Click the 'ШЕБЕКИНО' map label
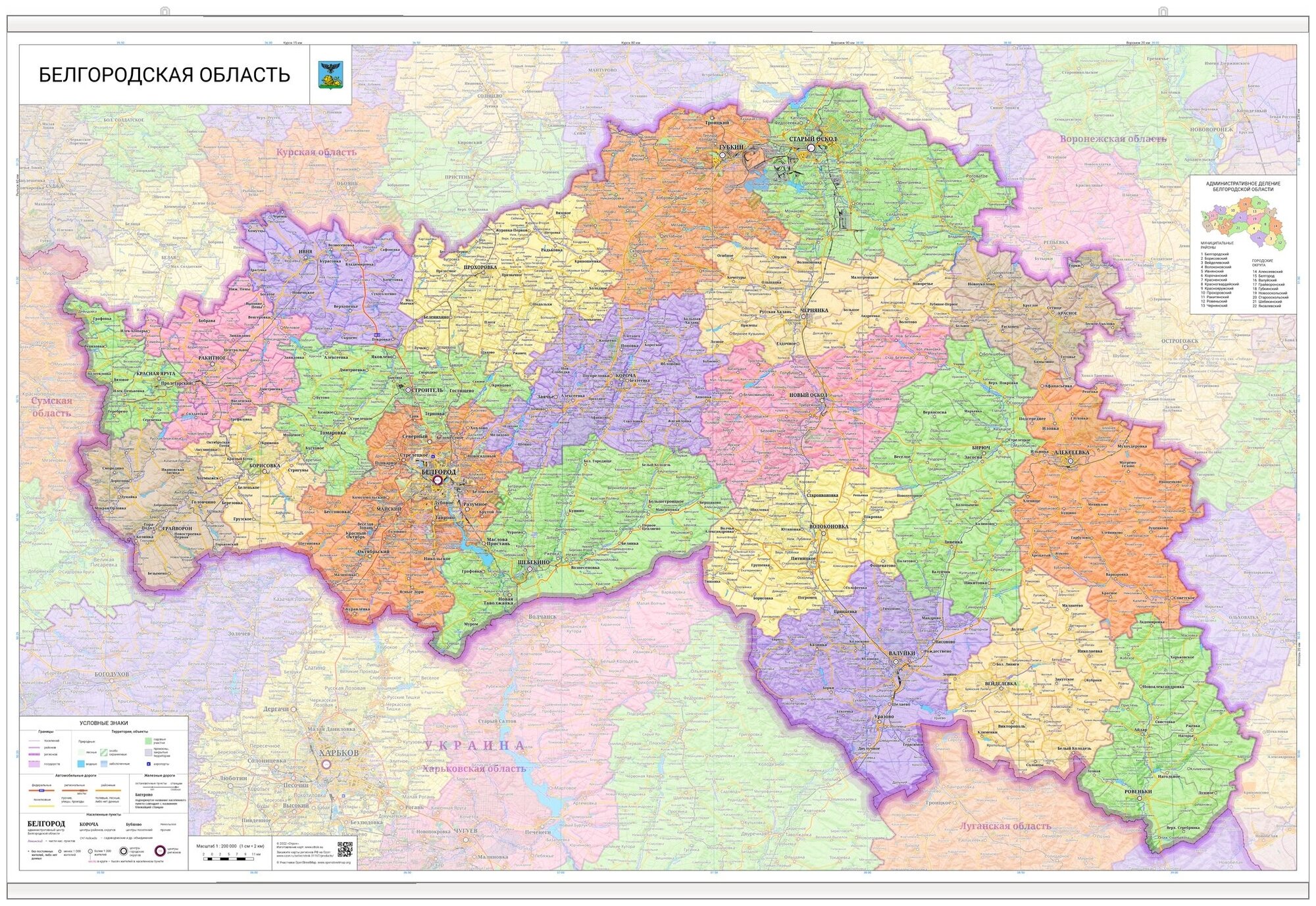 coord(534,563)
